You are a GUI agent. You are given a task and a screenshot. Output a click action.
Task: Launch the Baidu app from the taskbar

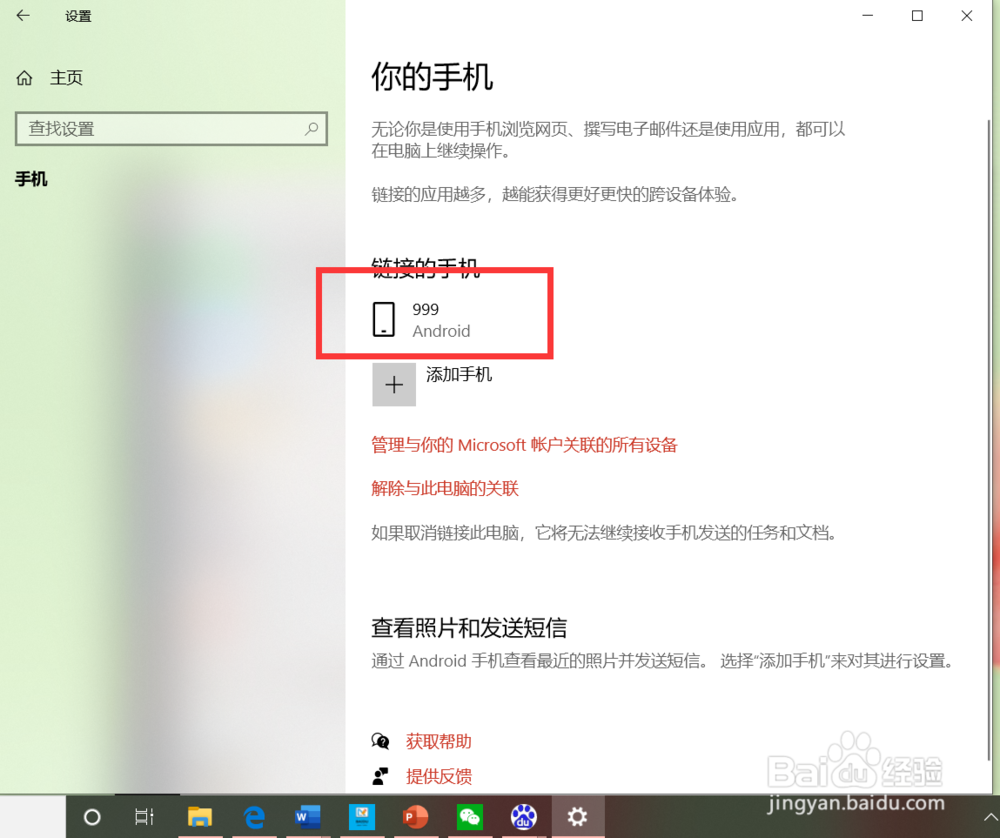(523, 817)
